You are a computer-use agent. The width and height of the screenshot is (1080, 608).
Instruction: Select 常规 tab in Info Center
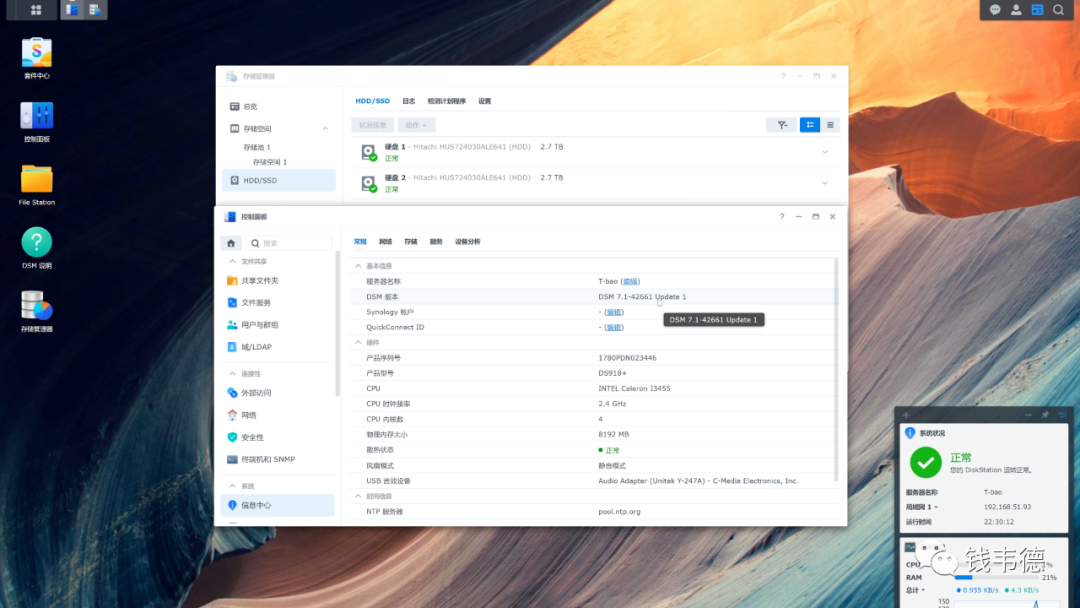[x=360, y=242]
